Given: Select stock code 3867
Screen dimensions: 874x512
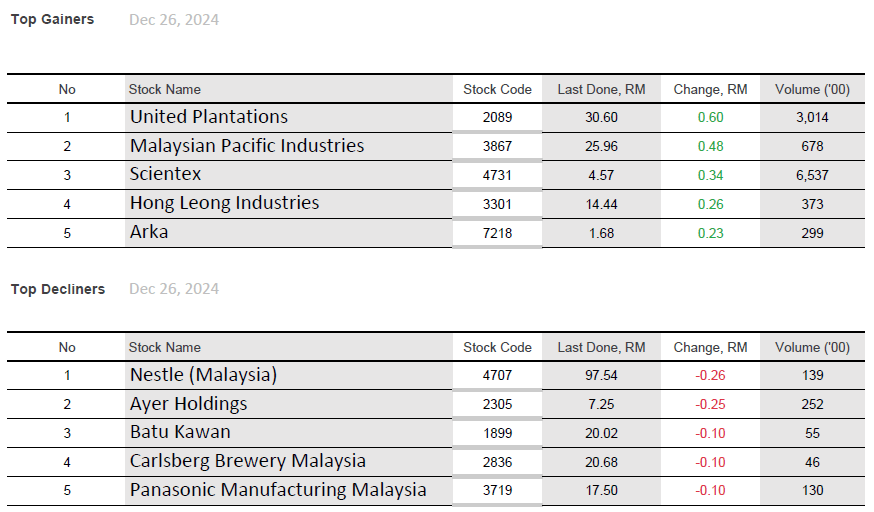Looking at the screenshot, I should click(x=497, y=147).
